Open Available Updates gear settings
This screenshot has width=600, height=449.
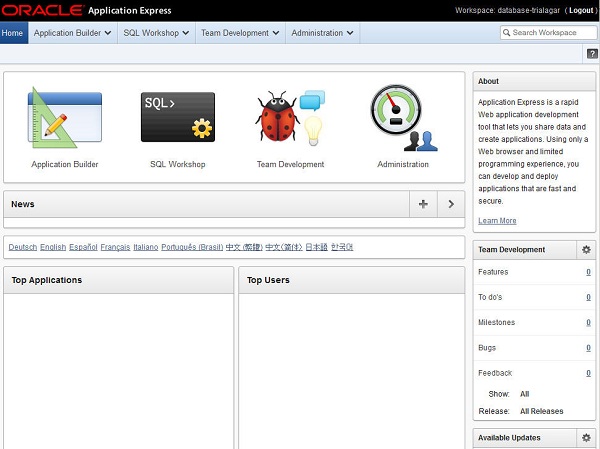point(586,438)
